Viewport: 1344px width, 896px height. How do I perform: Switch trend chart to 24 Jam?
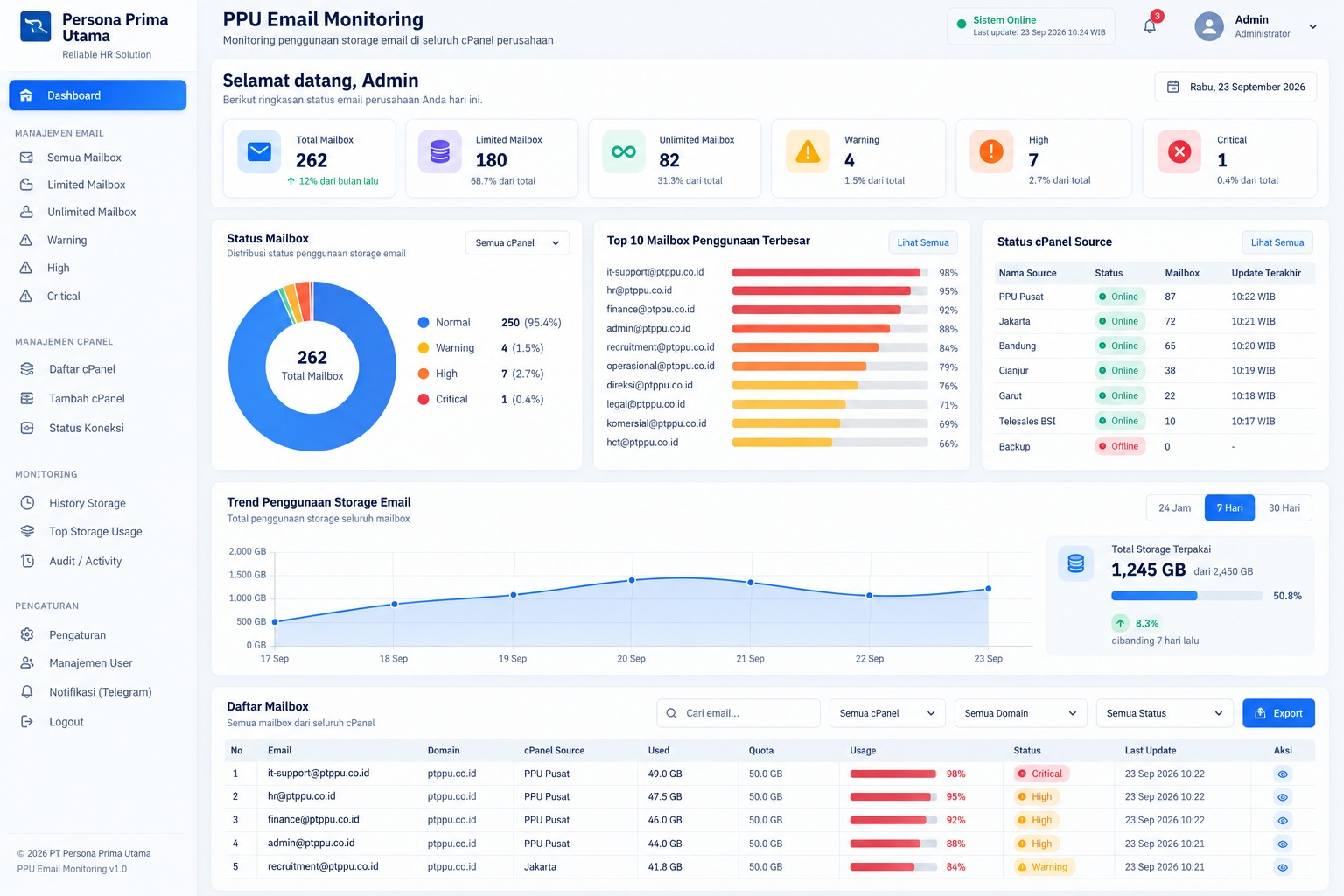(1175, 507)
